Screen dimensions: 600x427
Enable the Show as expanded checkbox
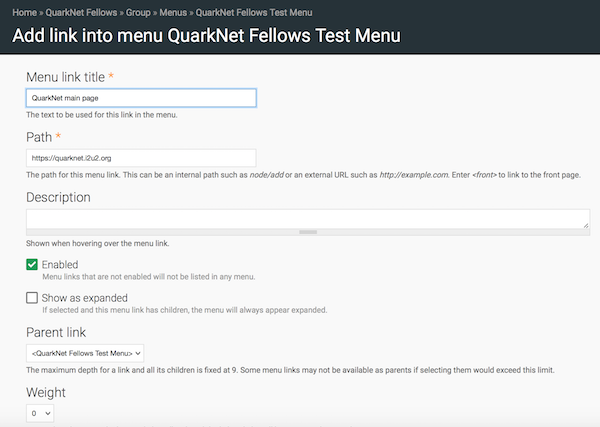coord(32,298)
